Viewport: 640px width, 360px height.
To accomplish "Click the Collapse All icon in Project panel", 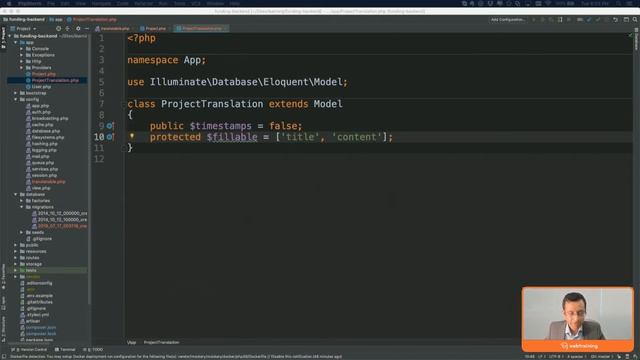I will [x=68, y=29].
